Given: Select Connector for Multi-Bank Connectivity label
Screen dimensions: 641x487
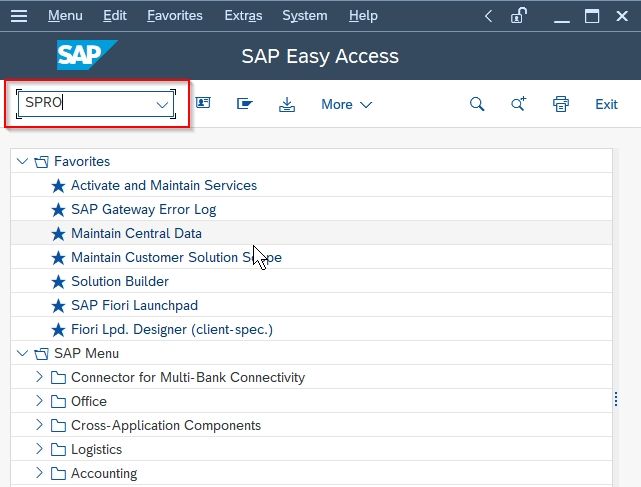Looking at the screenshot, I should (x=188, y=377).
